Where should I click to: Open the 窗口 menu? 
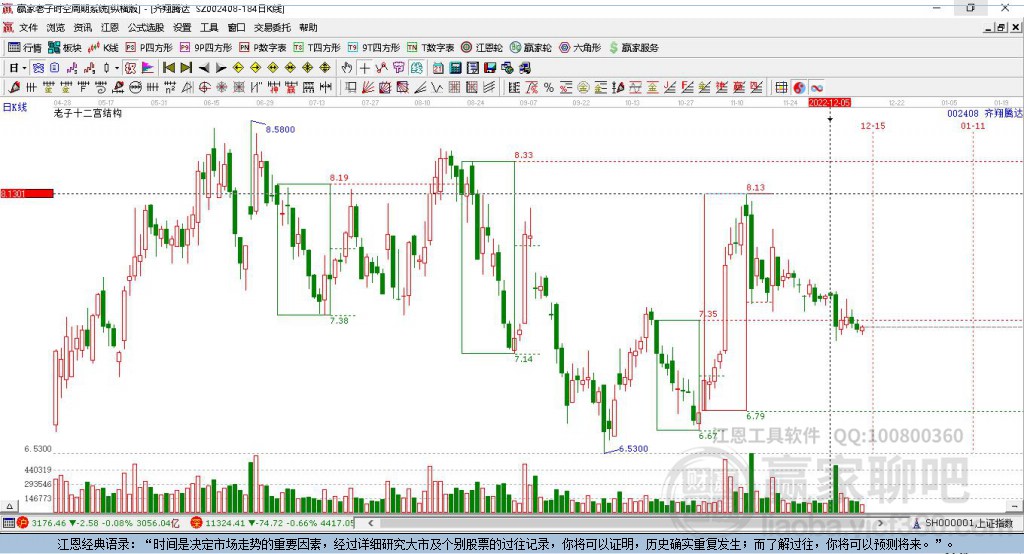[236, 27]
